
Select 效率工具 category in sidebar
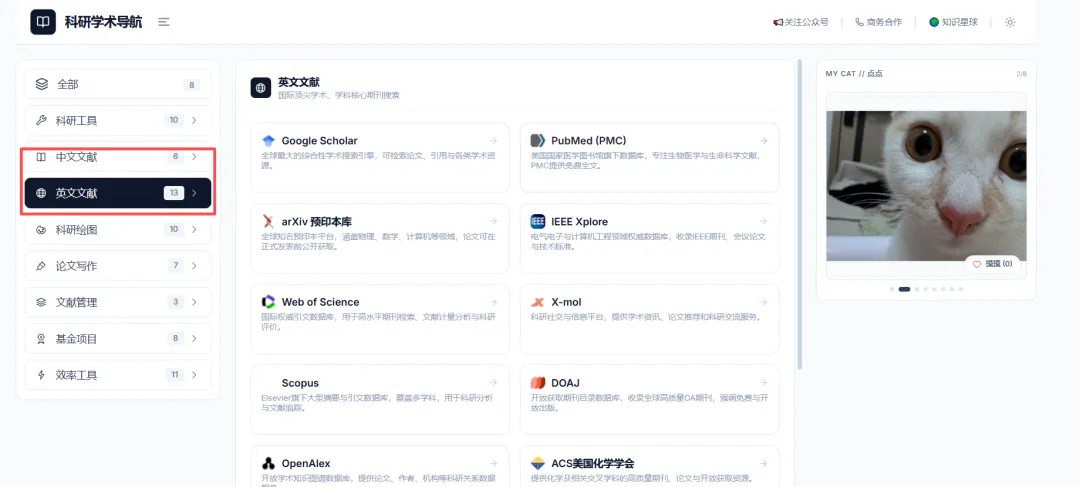pyautogui.click(x=118, y=375)
